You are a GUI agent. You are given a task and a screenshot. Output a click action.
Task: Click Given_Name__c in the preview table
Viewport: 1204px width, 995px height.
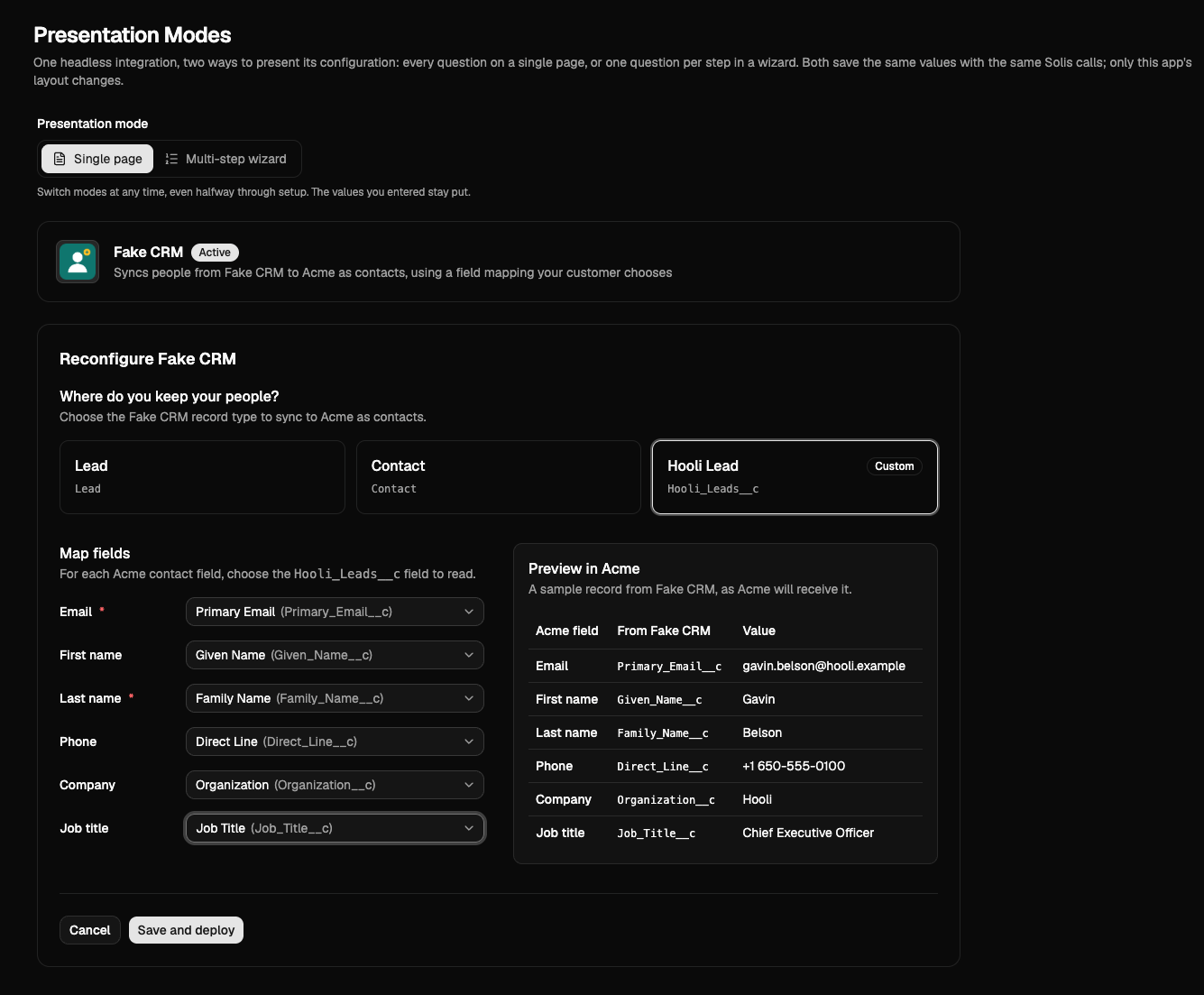(x=659, y=700)
